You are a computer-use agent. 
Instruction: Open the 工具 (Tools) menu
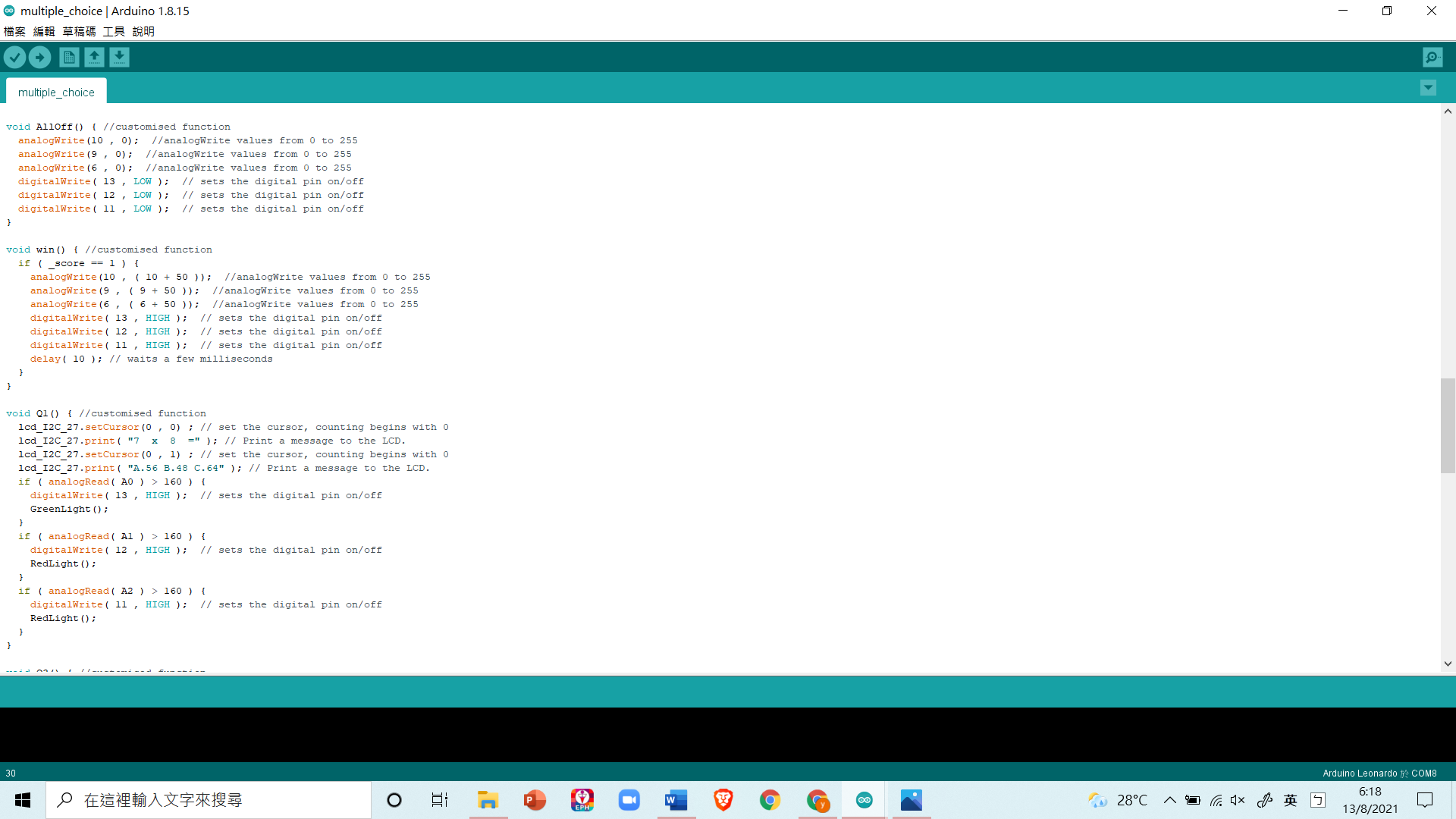[114, 31]
